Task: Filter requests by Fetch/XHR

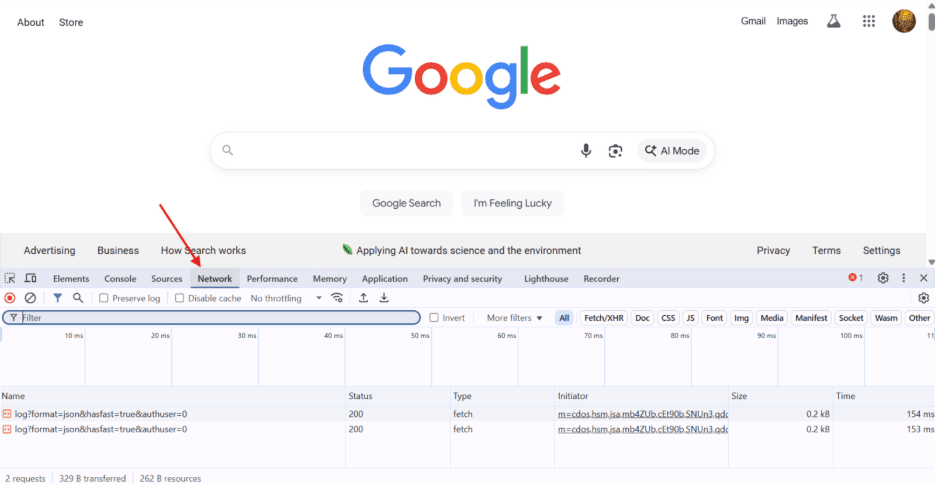Action: (604, 318)
